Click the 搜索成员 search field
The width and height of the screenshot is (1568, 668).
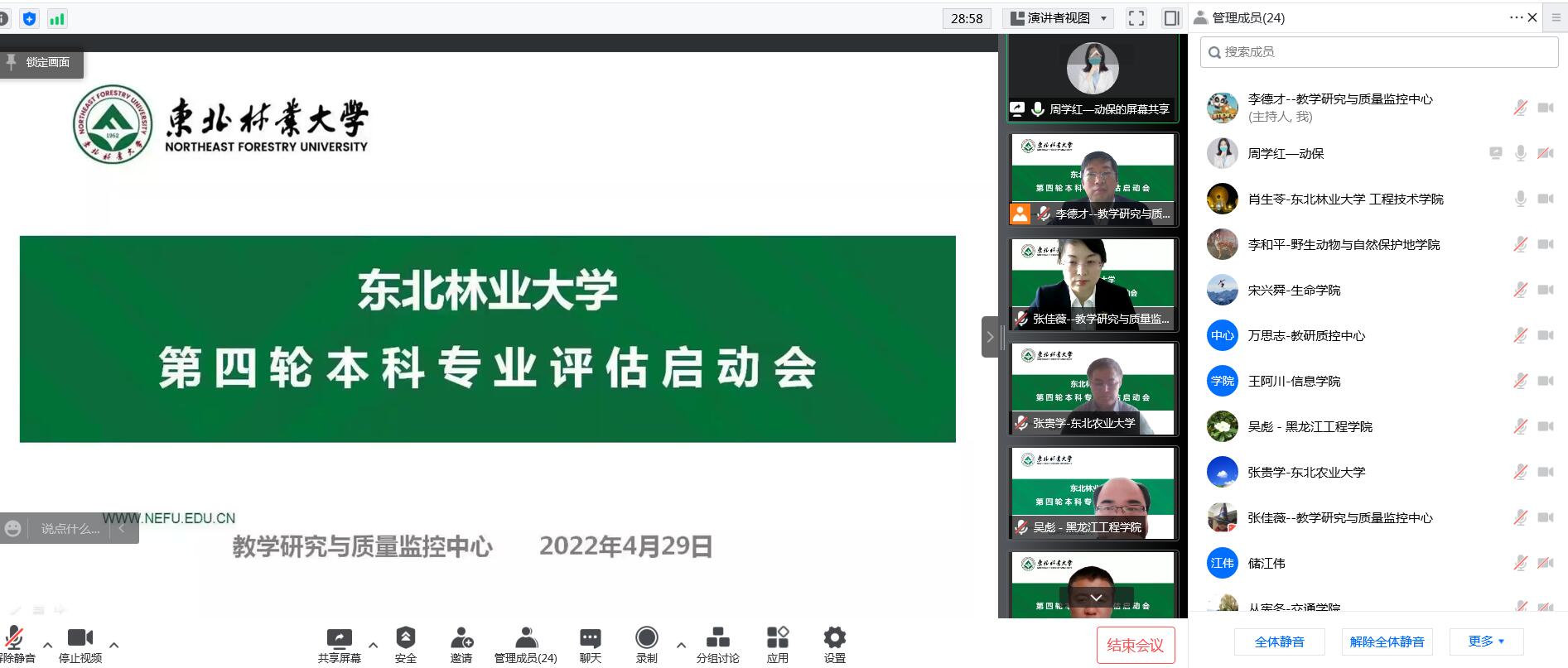(x=1378, y=52)
